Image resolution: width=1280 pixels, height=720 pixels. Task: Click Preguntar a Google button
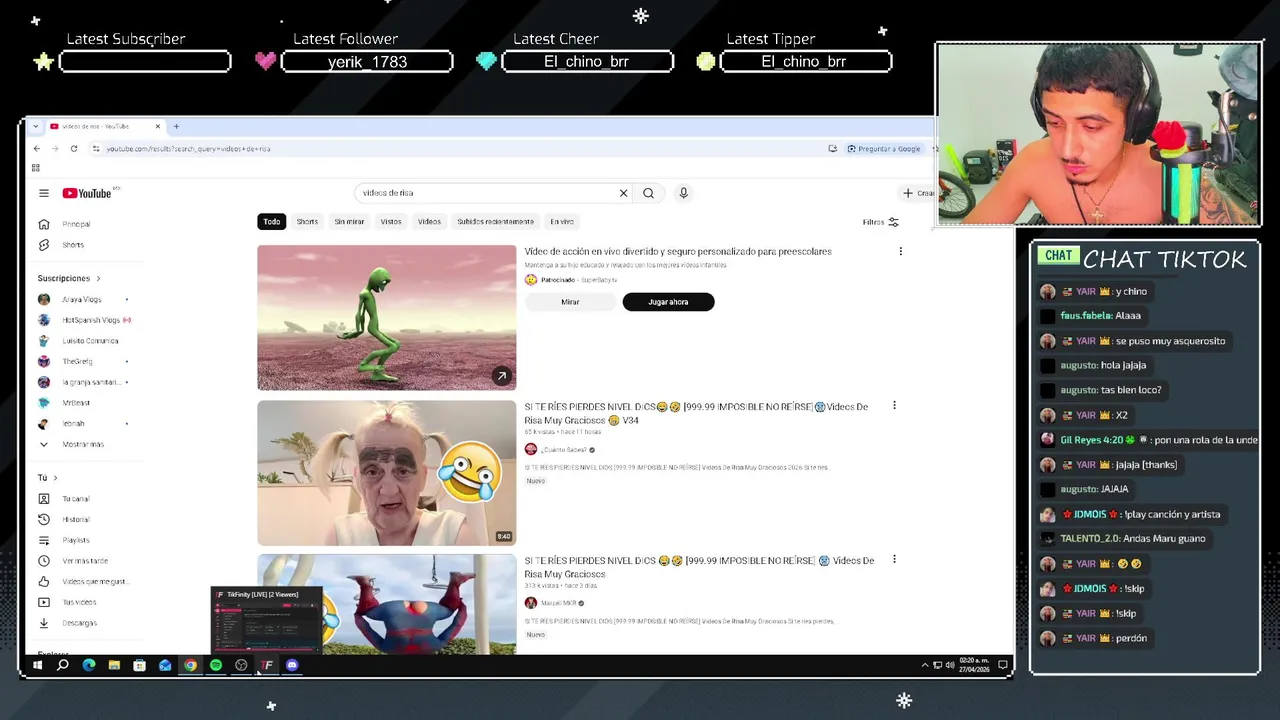pyautogui.click(x=884, y=148)
